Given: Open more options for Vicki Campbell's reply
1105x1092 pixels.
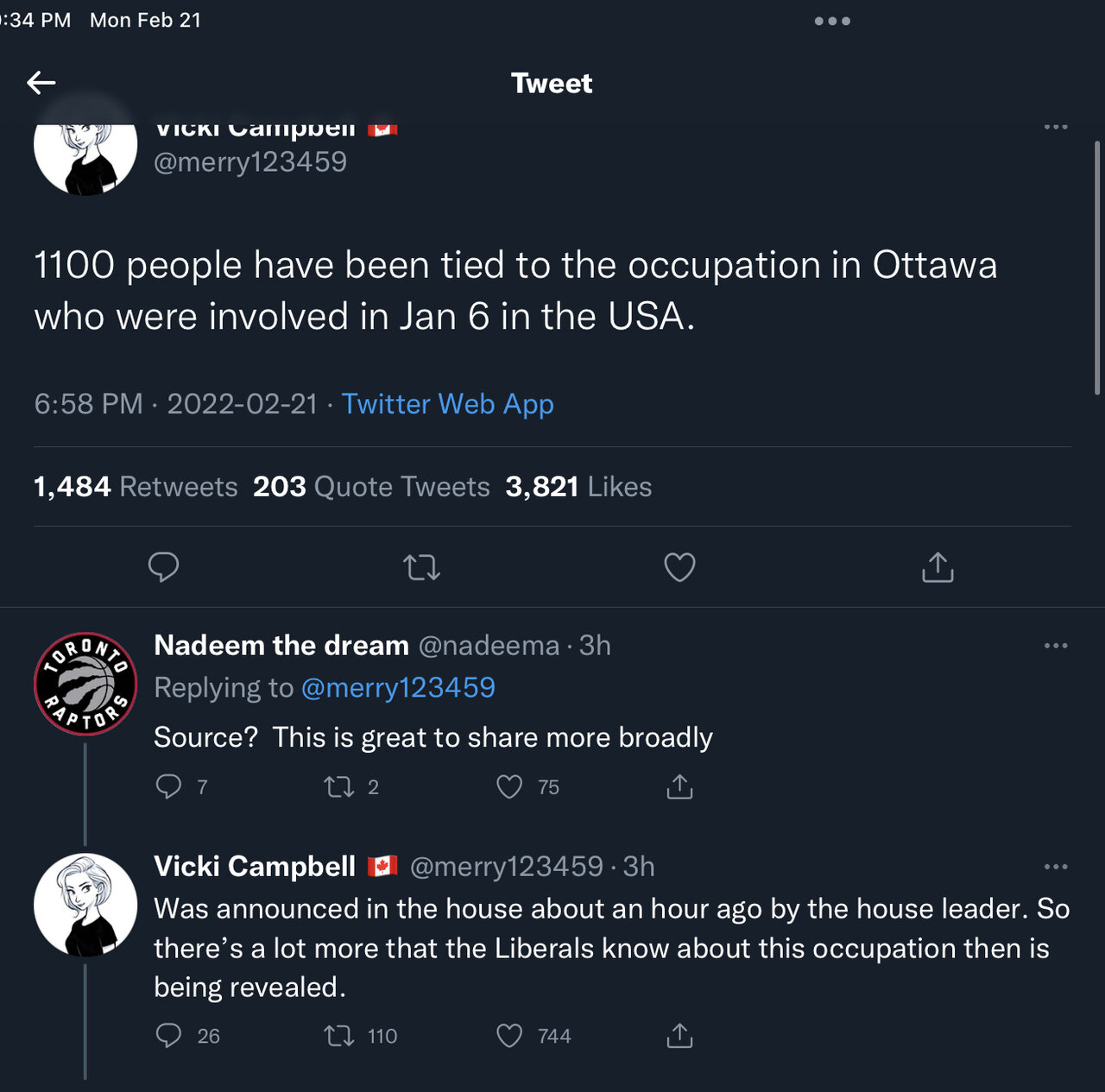Looking at the screenshot, I should point(1056,867).
